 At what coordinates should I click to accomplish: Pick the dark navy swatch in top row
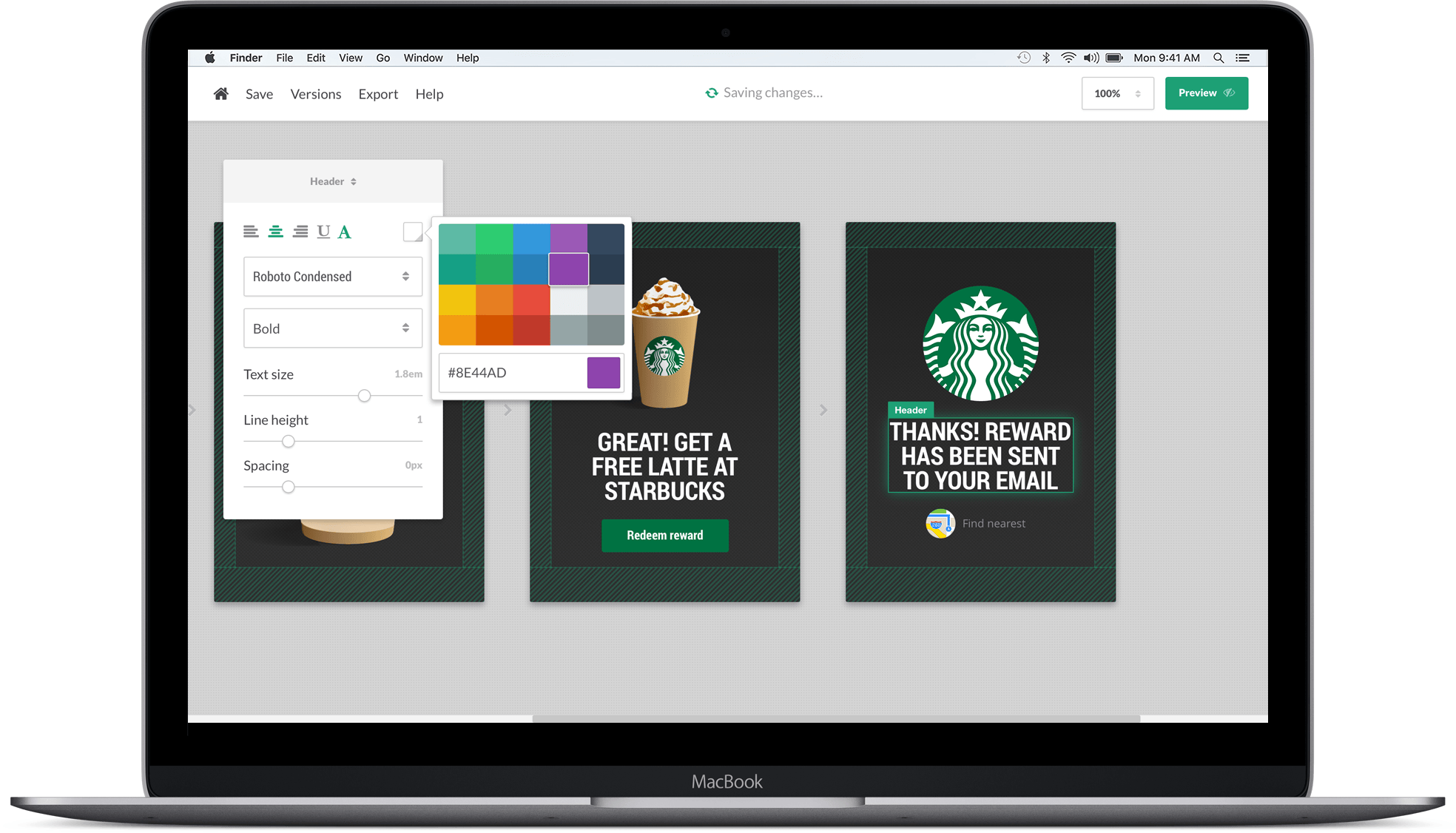606,239
